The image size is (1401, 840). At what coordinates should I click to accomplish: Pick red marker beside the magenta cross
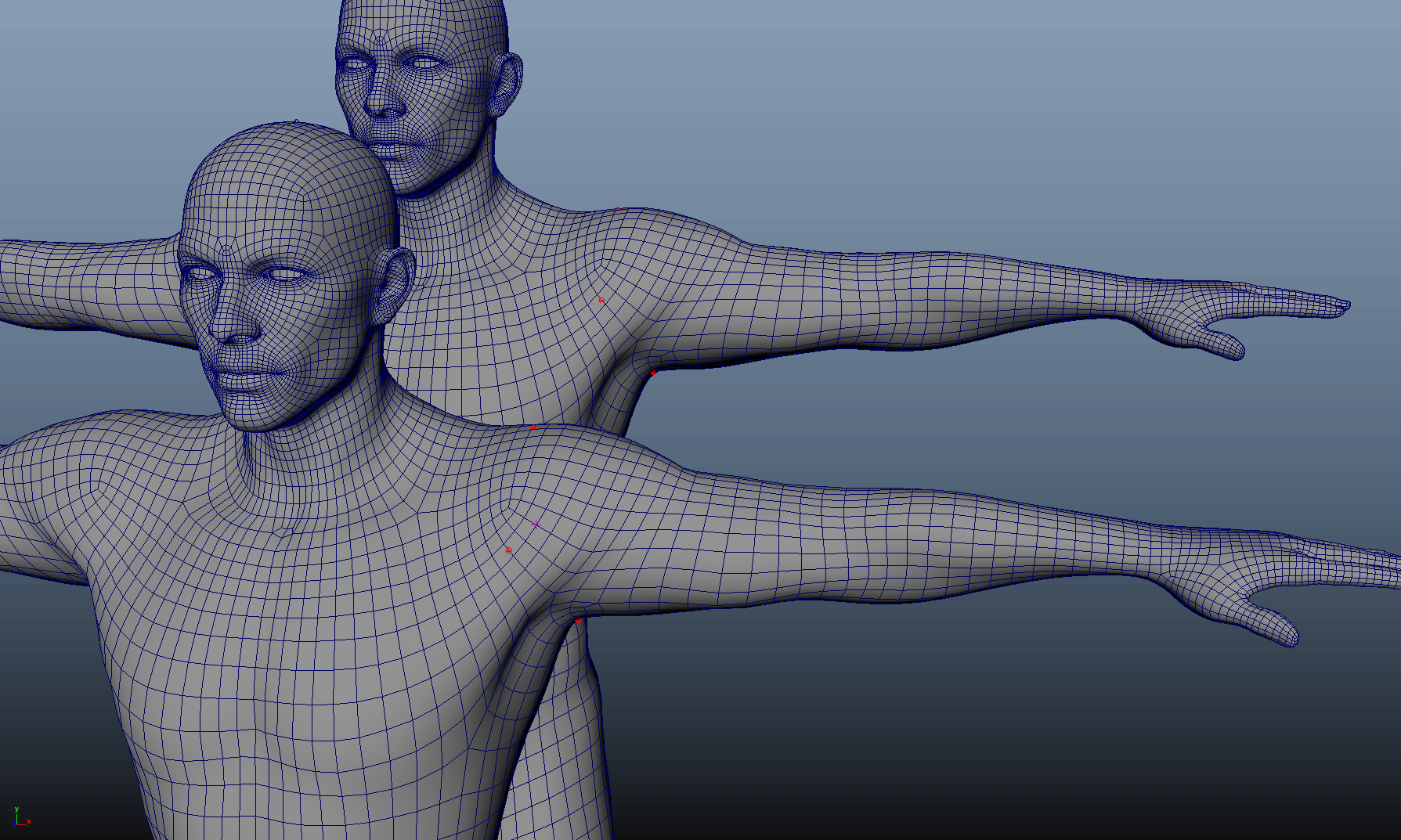pos(508,550)
